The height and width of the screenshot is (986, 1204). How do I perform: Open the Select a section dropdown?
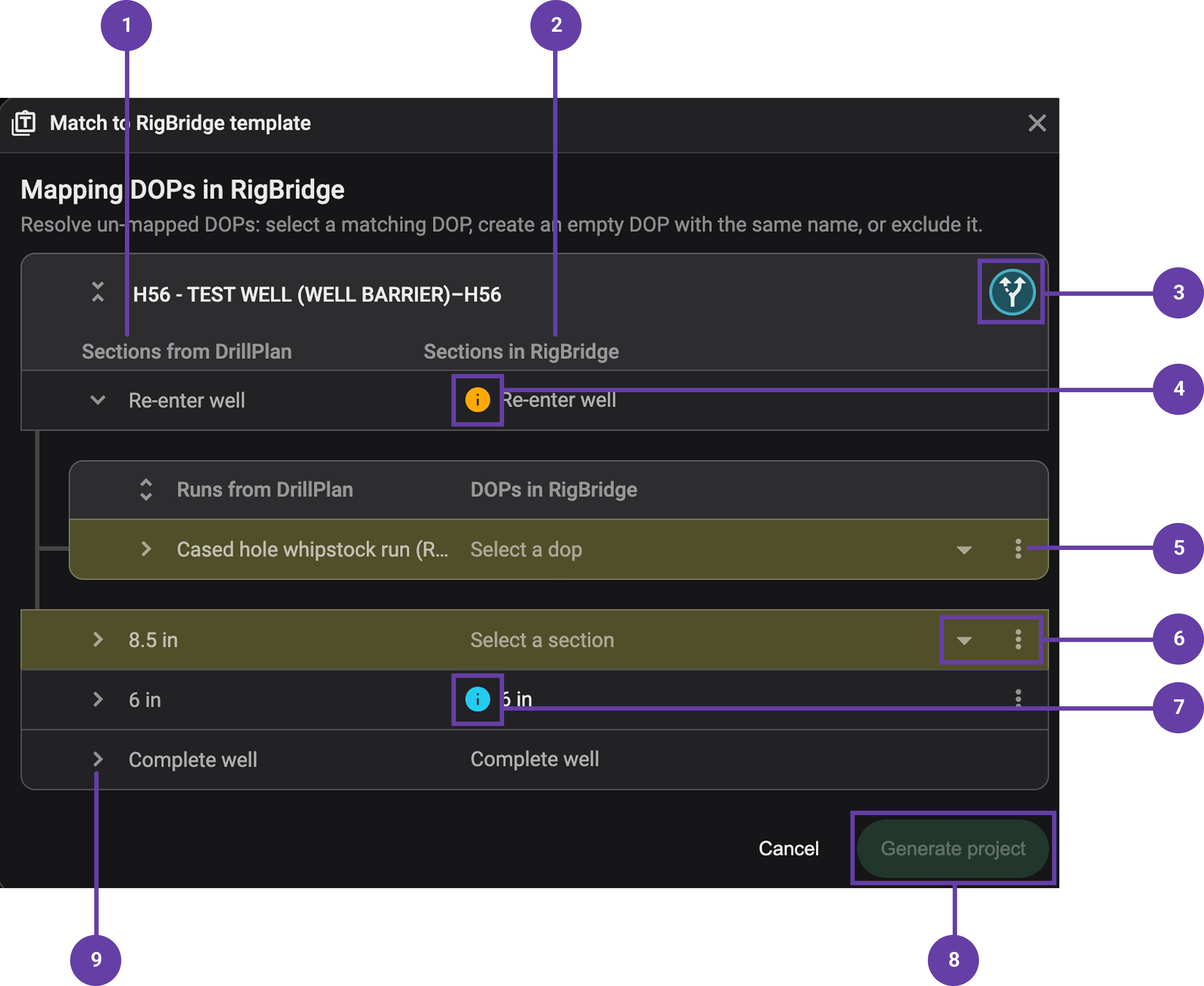[x=964, y=639]
